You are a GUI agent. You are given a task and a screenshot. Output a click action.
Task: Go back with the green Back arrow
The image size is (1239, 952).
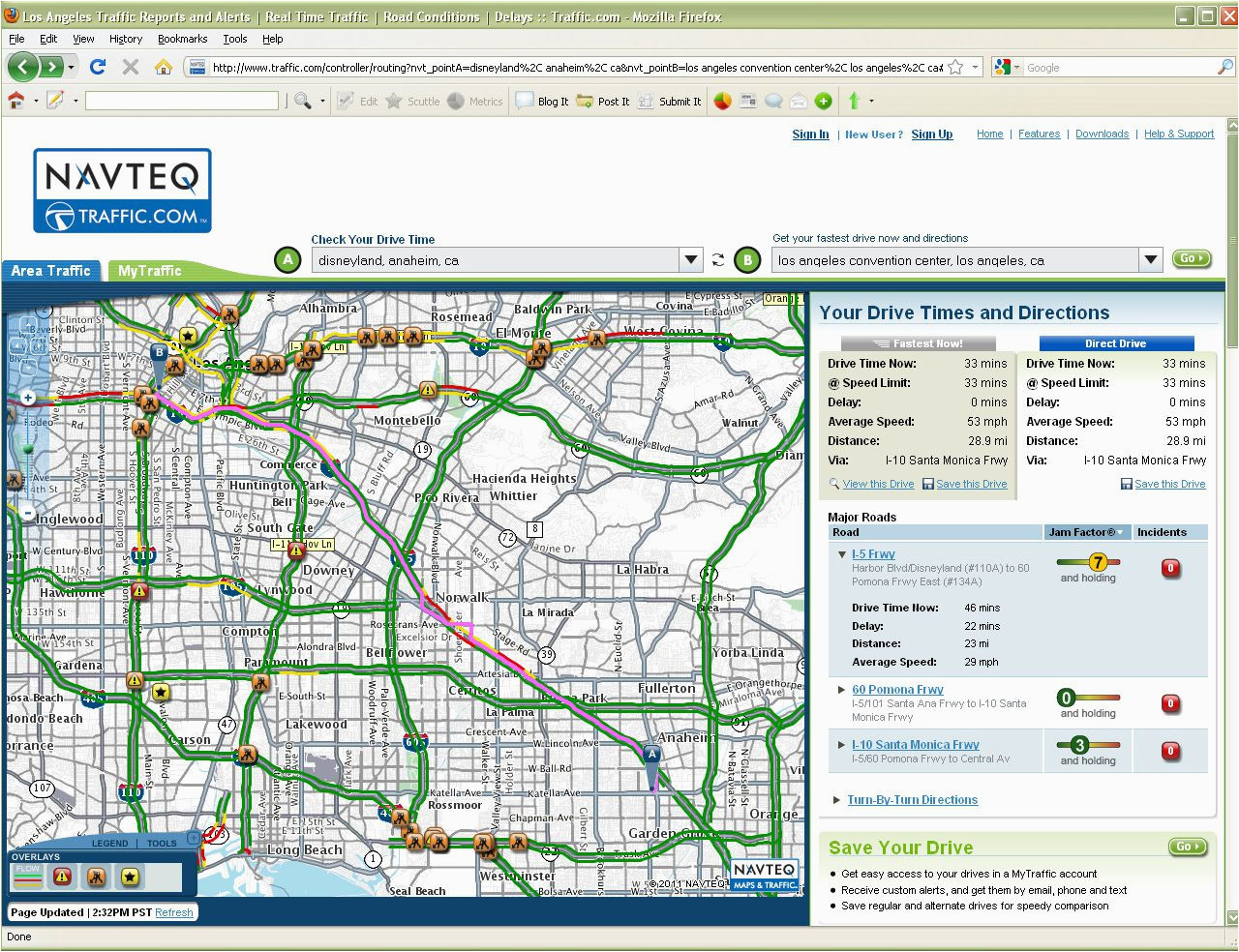click(x=24, y=67)
